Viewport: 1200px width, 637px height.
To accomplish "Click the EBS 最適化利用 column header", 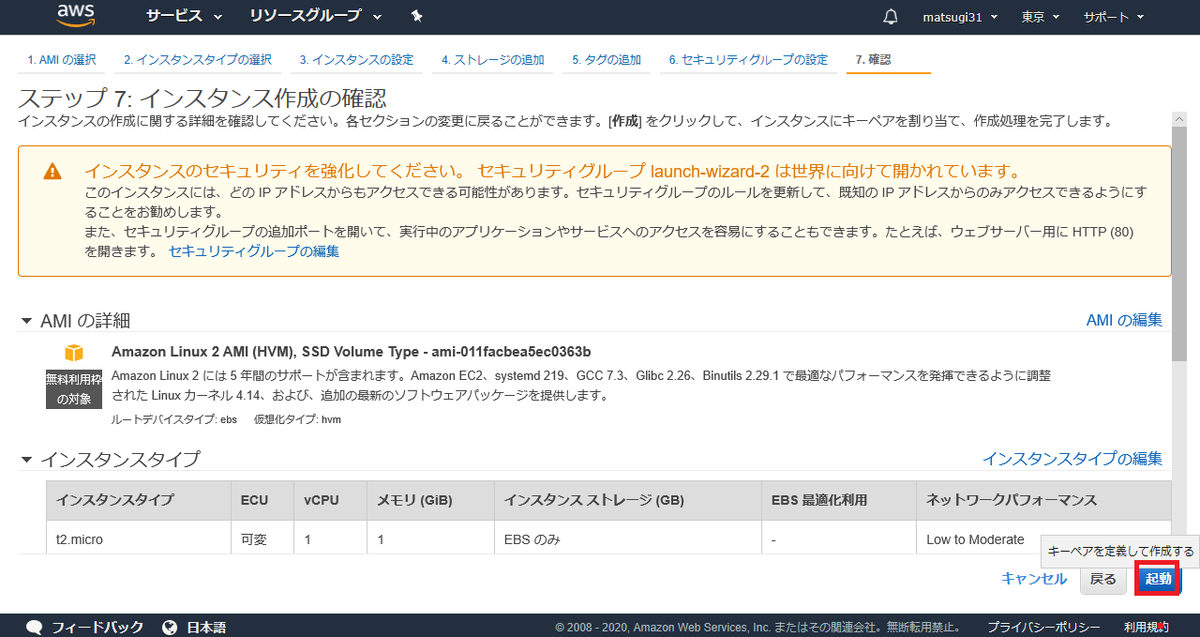I will pyautogui.click(x=839, y=500).
